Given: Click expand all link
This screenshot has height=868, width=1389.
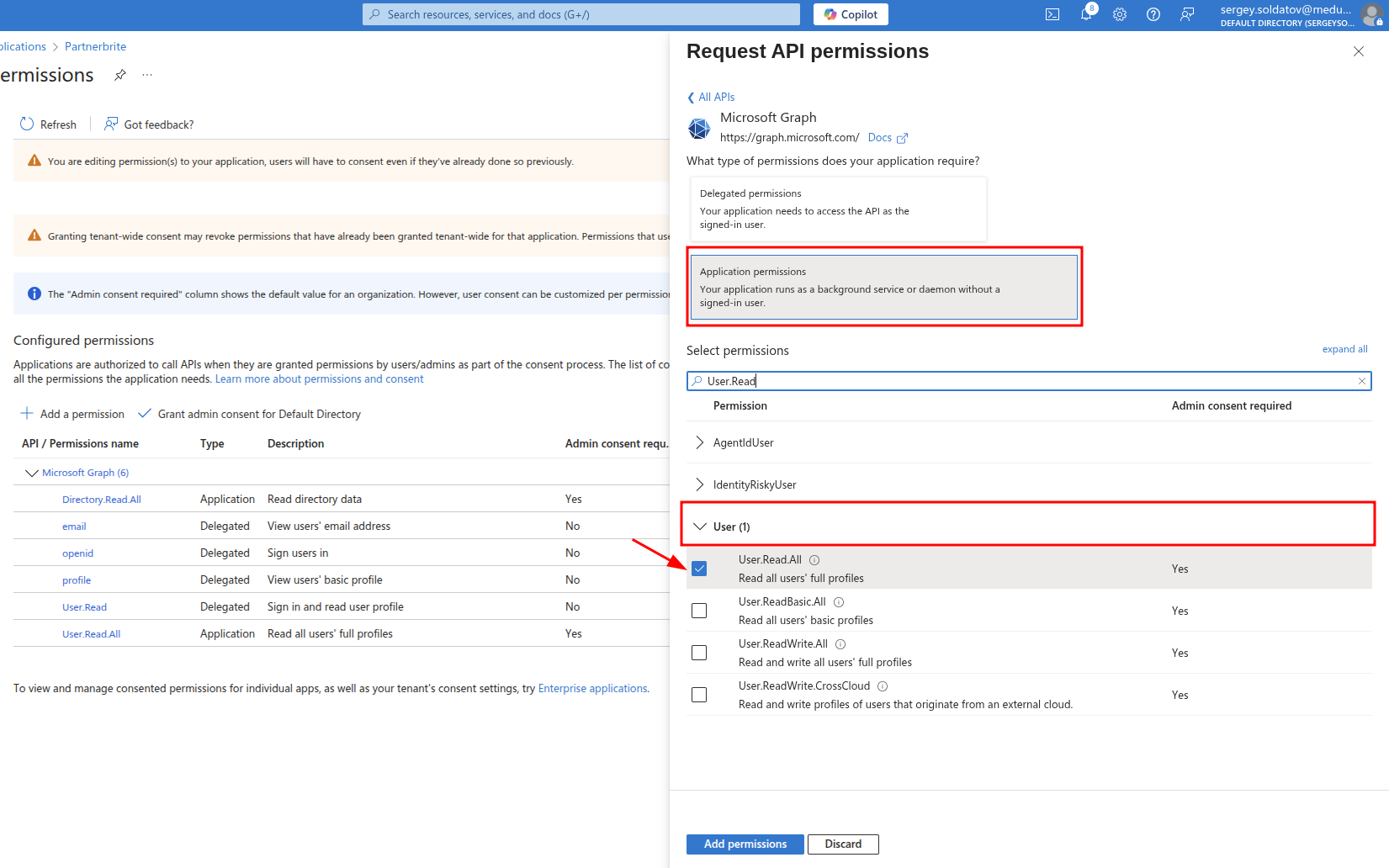Looking at the screenshot, I should (x=1344, y=349).
